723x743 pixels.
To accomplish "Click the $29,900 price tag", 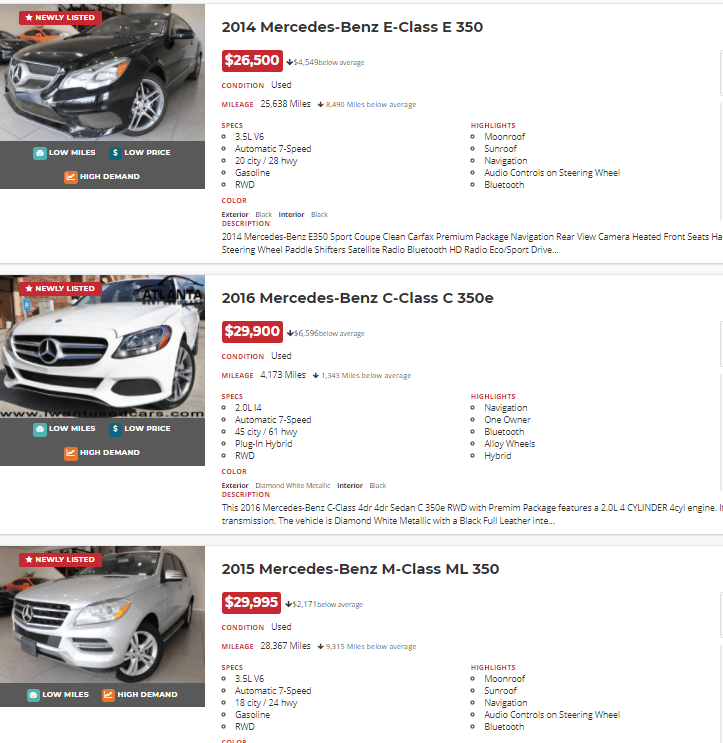I will 252,332.
